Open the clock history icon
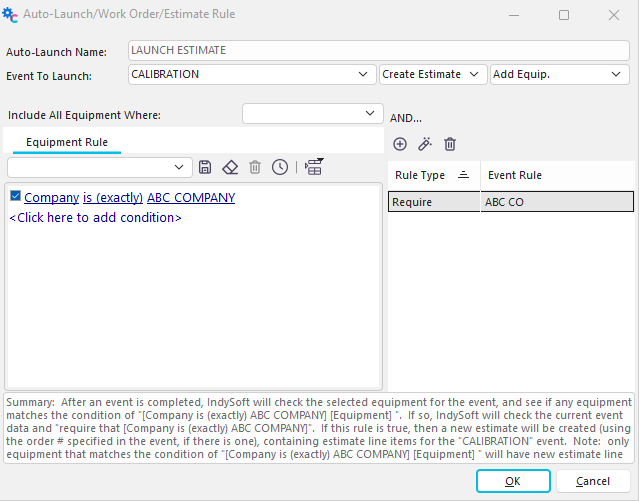639x501 pixels. tap(280, 167)
